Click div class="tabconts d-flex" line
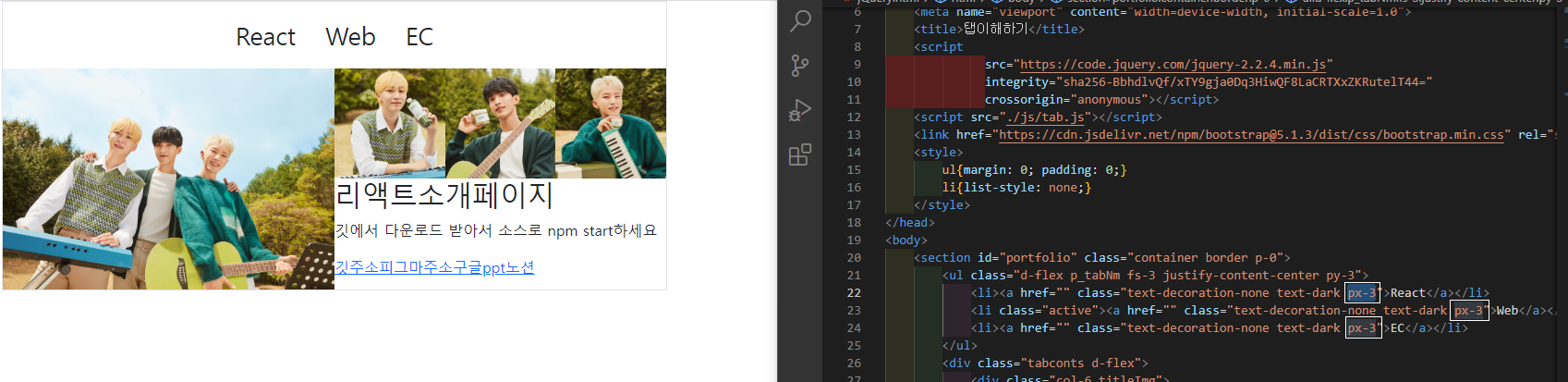 point(1045,363)
